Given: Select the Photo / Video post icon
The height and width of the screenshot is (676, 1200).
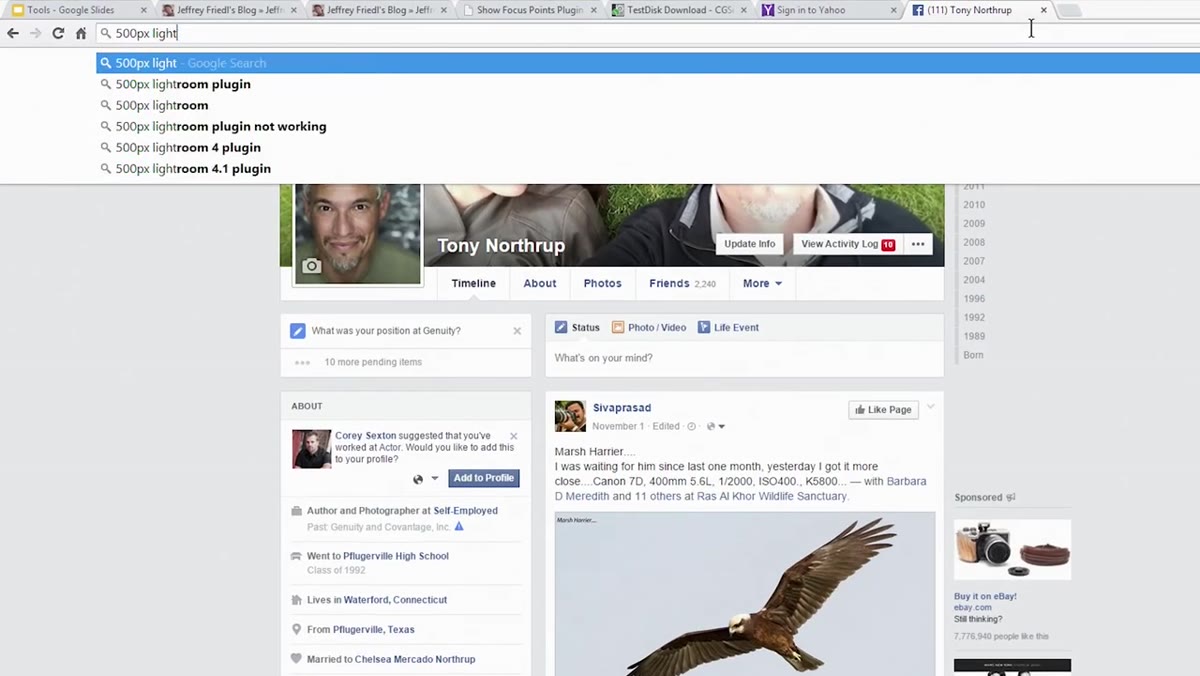Looking at the screenshot, I should (x=618, y=327).
